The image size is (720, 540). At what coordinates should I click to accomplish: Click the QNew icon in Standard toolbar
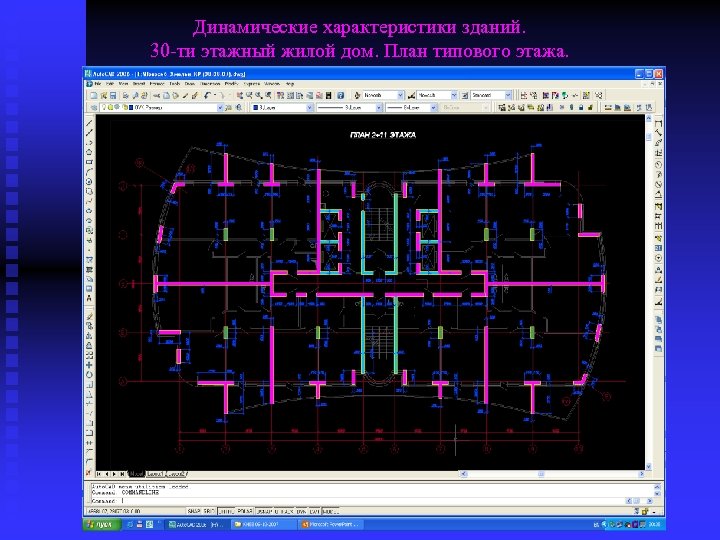(x=94, y=95)
